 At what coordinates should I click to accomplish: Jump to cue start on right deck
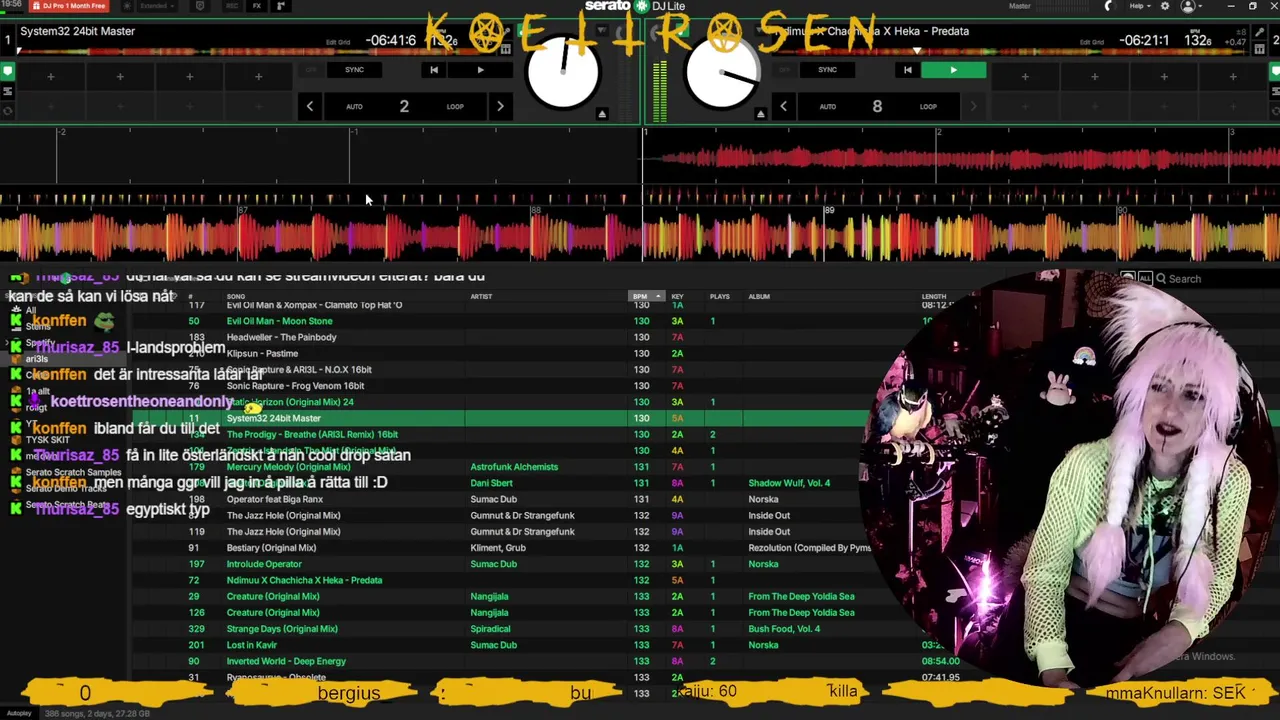coord(907,70)
